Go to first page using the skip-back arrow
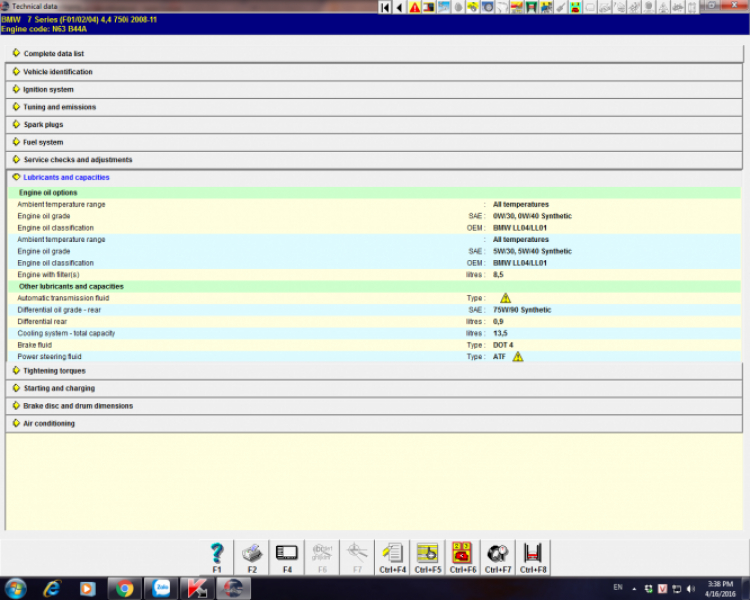 385,7
